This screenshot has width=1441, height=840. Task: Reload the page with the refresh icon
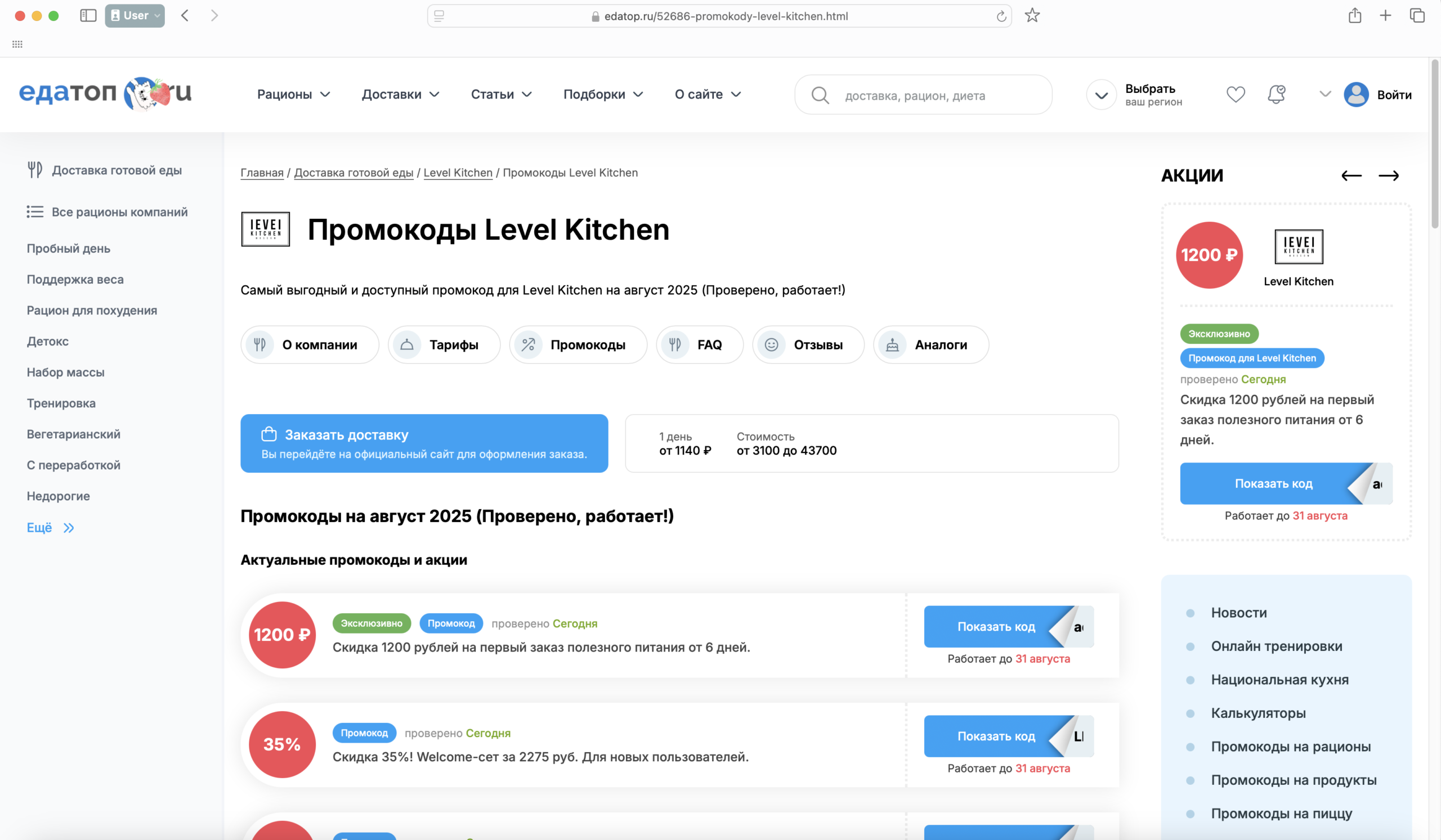point(1001,16)
